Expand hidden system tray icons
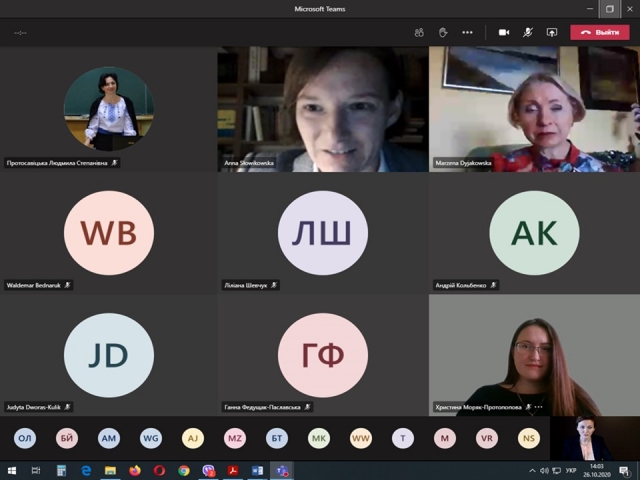Screen dimensions: 640x480 (x=532, y=471)
